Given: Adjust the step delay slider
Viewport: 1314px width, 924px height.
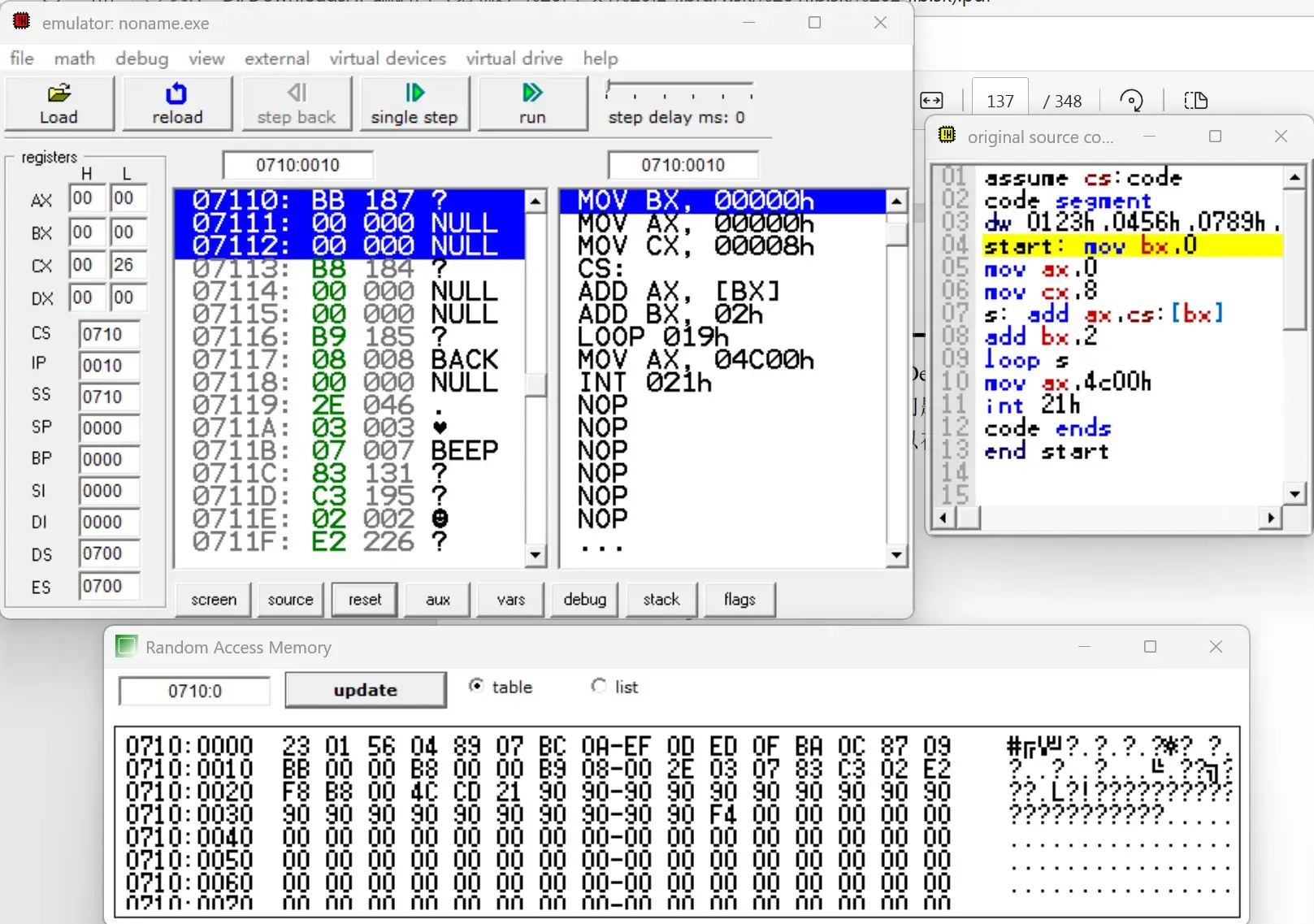Looking at the screenshot, I should (680, 89).
